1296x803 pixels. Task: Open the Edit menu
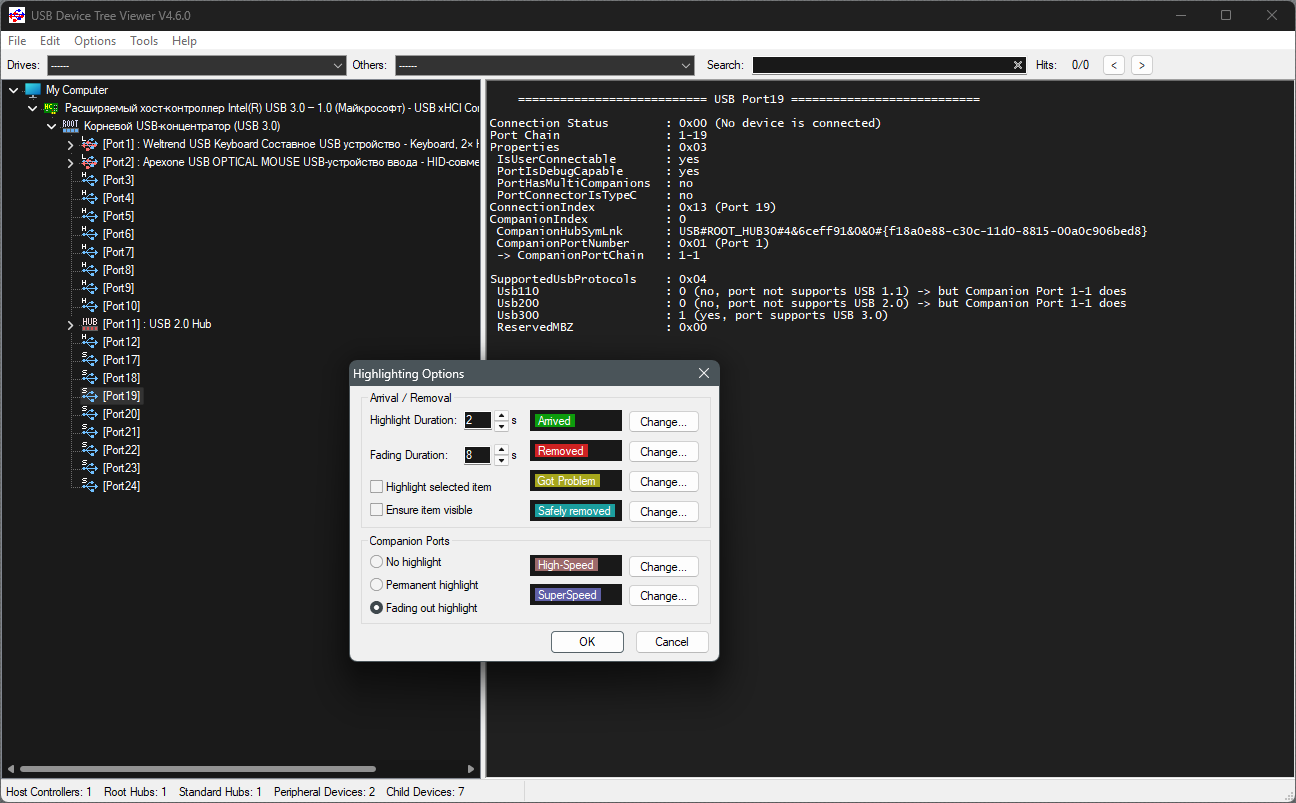click(x=50, y=41)
